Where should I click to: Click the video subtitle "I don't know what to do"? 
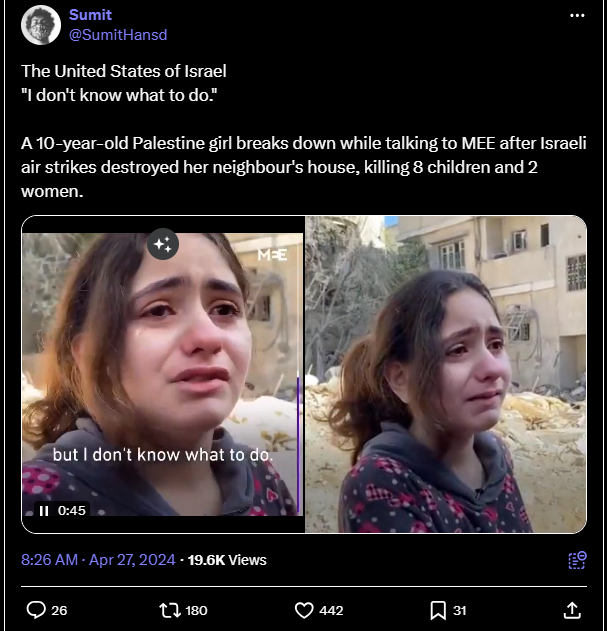tap(163, 454)
